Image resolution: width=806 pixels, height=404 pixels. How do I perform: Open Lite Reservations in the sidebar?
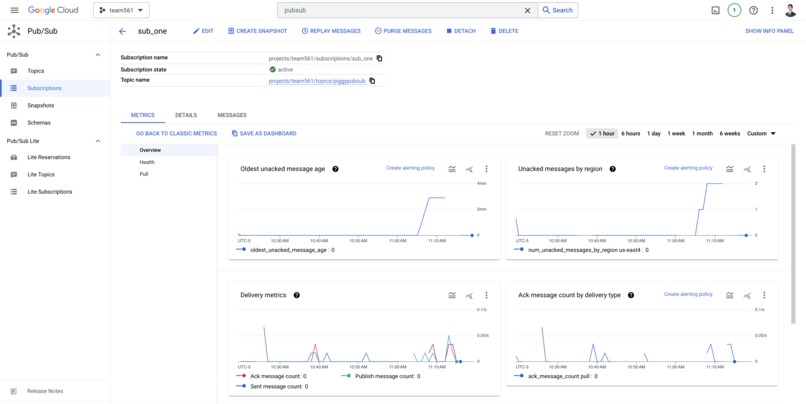[55, 157]
